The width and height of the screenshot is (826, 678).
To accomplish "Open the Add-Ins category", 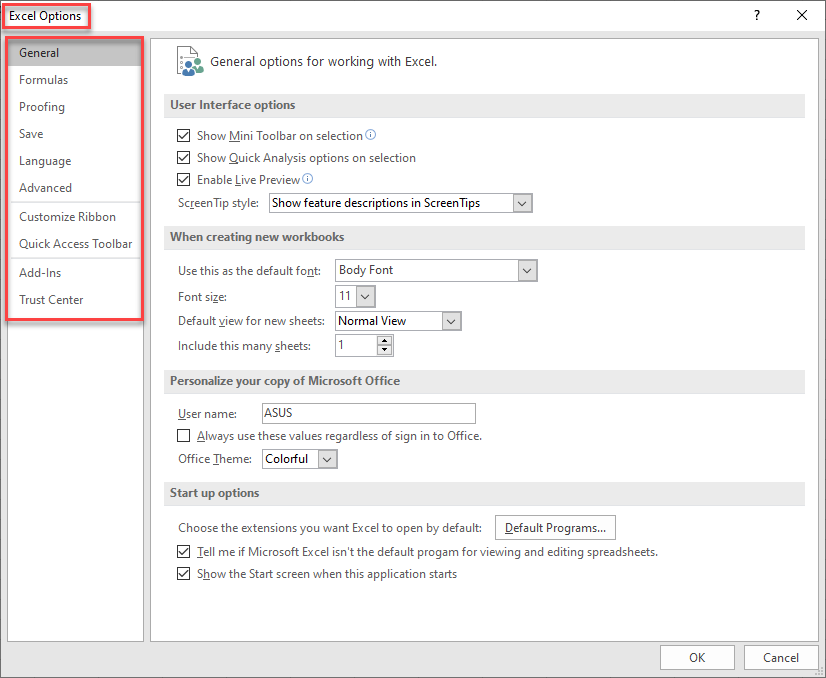I will point(75,272).
